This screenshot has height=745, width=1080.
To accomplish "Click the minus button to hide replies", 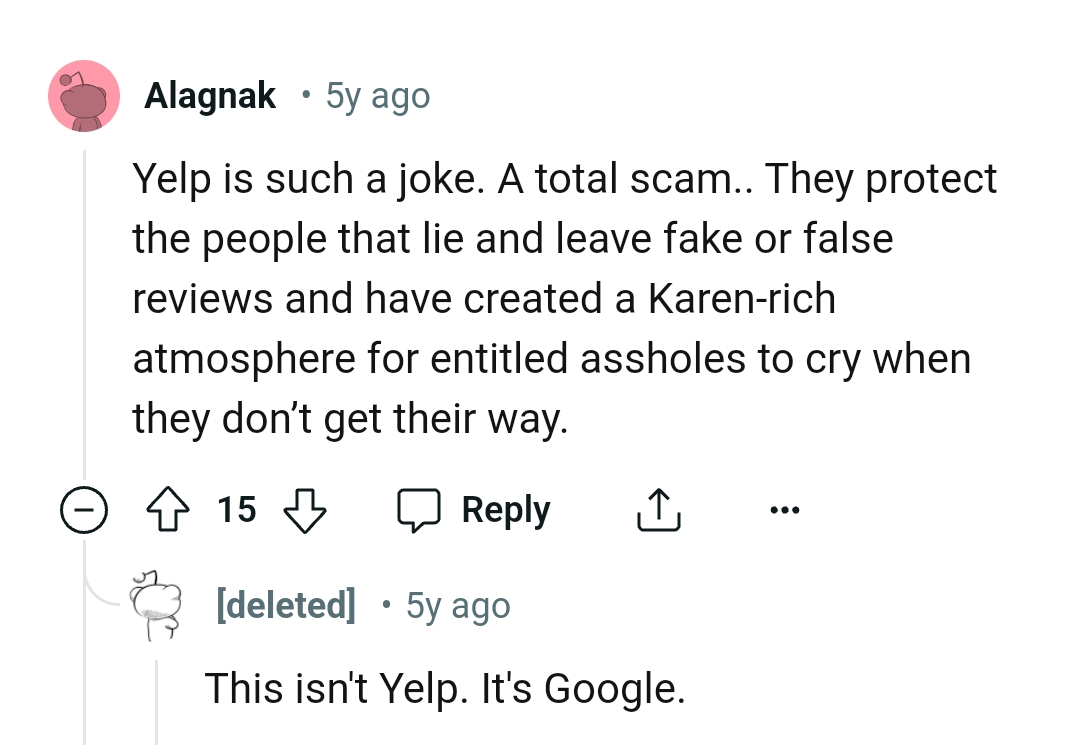I will [85, 511].
